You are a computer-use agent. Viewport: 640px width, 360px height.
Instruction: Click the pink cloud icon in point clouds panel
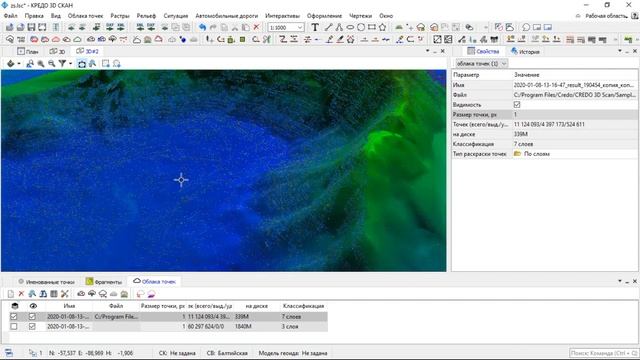[151, 294]
